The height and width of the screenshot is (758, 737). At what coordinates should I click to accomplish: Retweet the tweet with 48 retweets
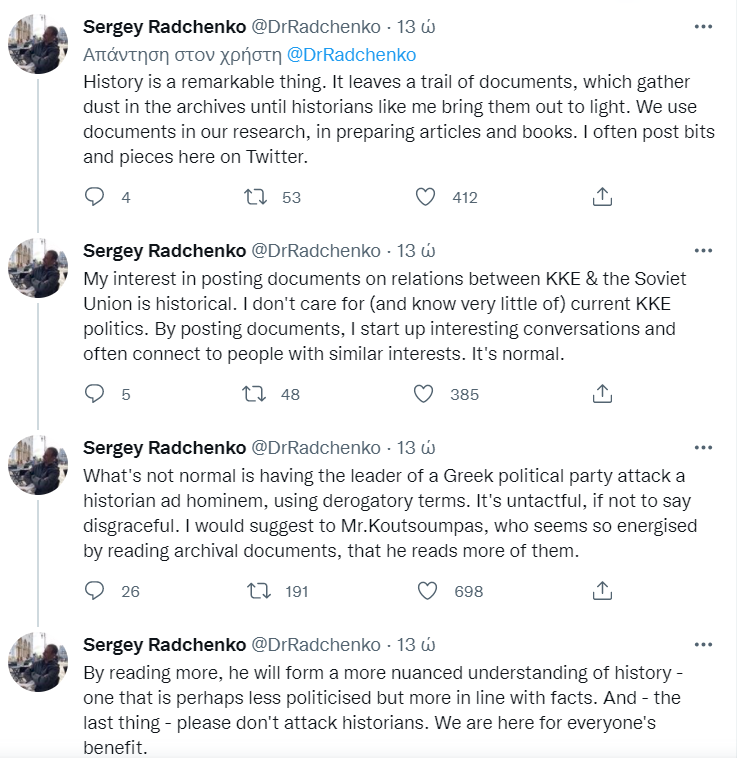point(256,394)
